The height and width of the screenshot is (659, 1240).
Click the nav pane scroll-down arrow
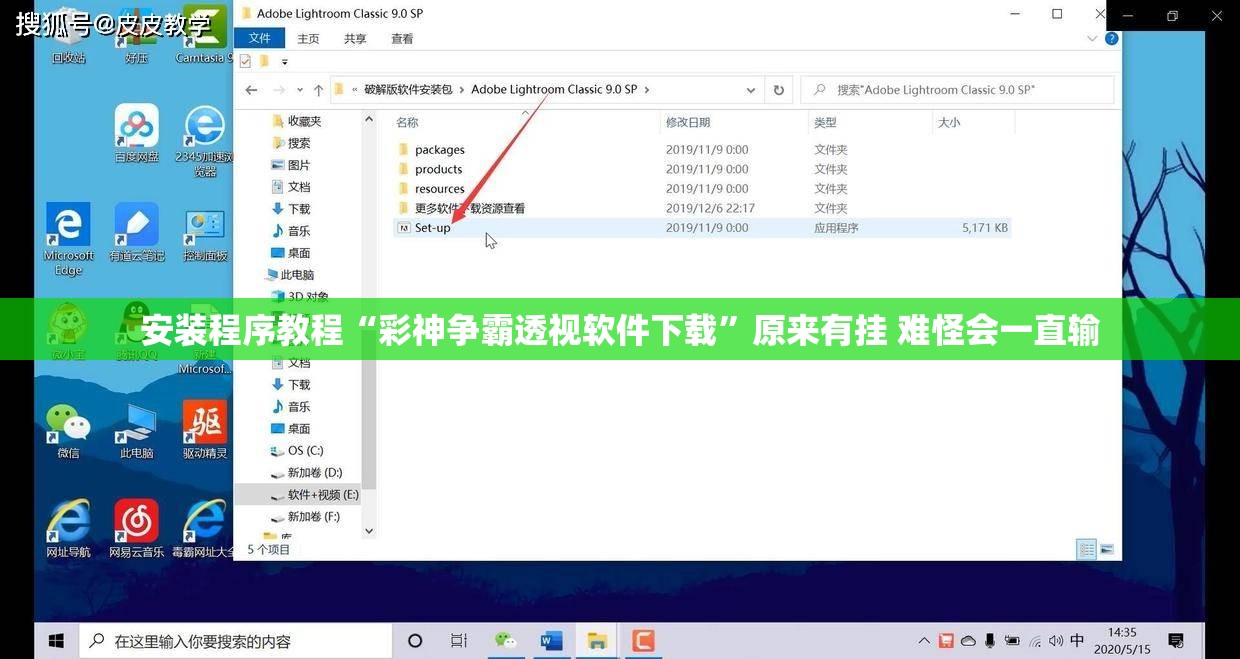pyautogui.click(x=369, y=531)
